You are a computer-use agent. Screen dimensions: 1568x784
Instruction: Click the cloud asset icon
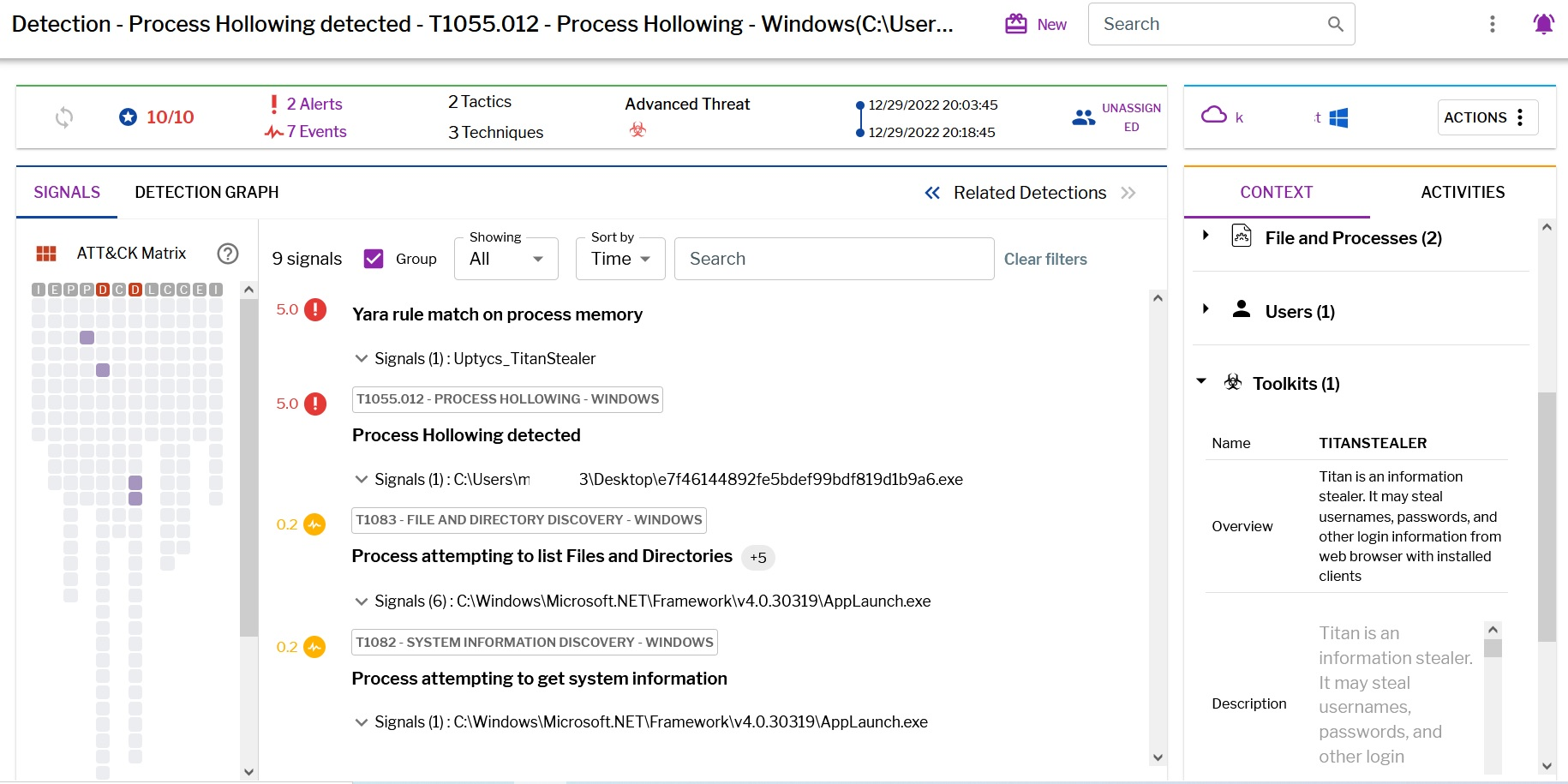tap(1214, 115)
